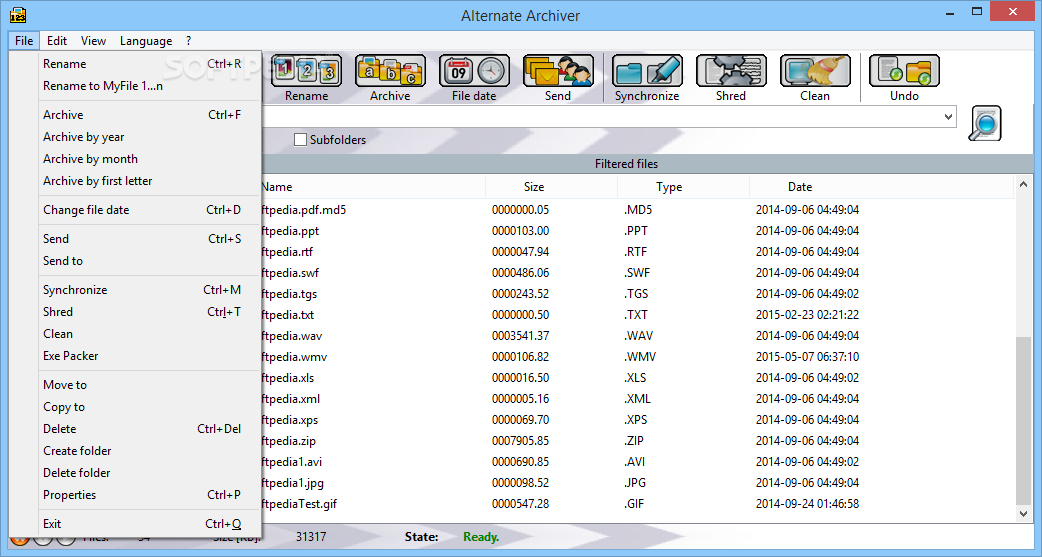
Task: Open the Synchronize tool
Action: [x=647, y=71]
